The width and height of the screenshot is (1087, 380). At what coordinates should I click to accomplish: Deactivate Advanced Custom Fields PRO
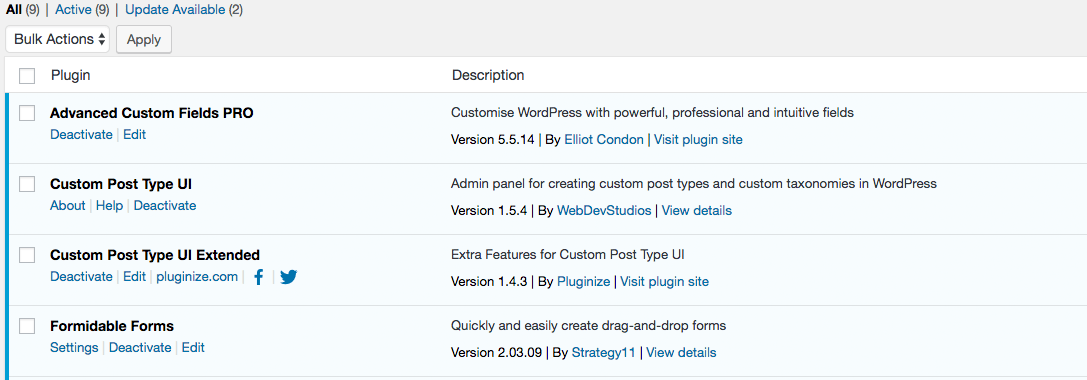[81, 135]
